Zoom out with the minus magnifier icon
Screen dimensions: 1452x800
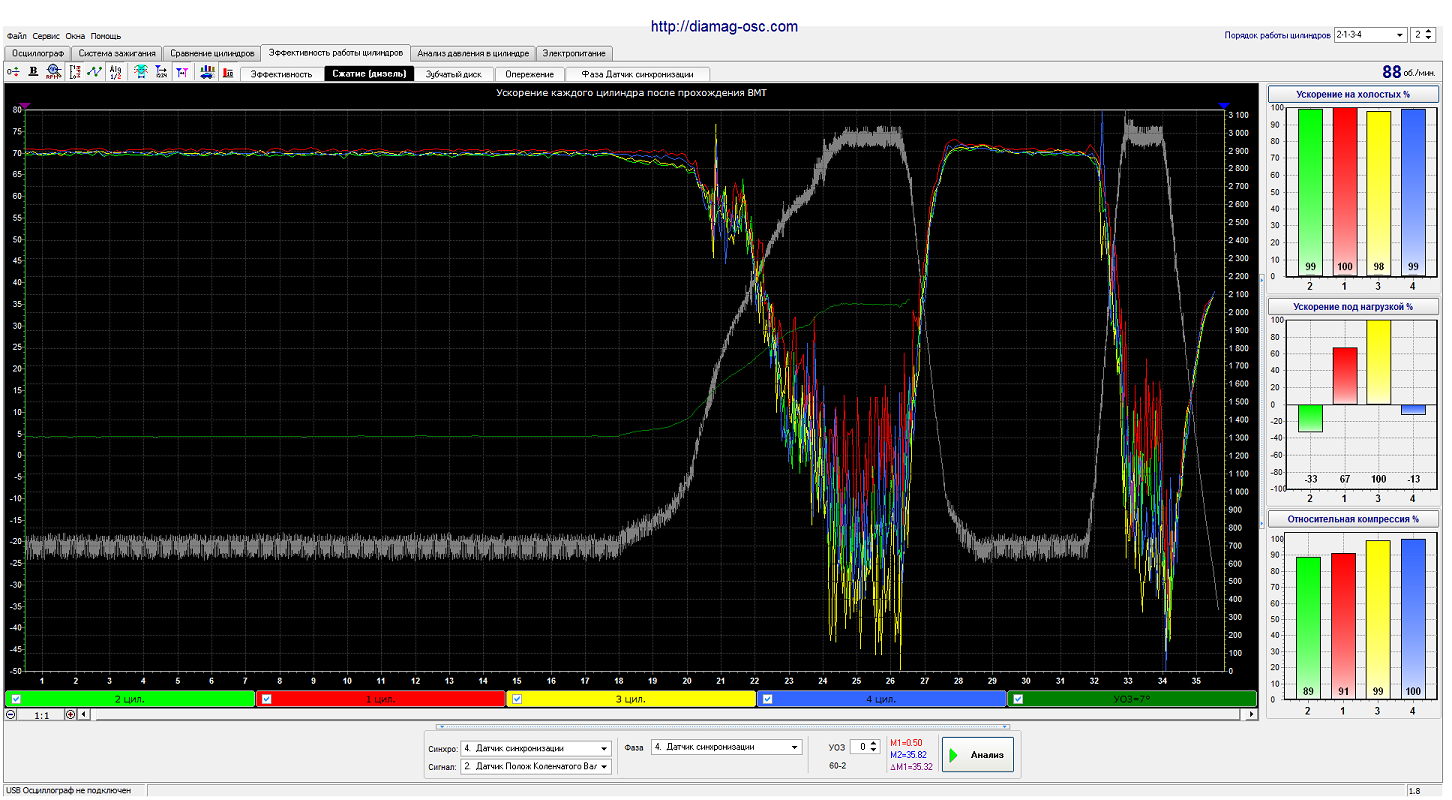coord(11,714)
